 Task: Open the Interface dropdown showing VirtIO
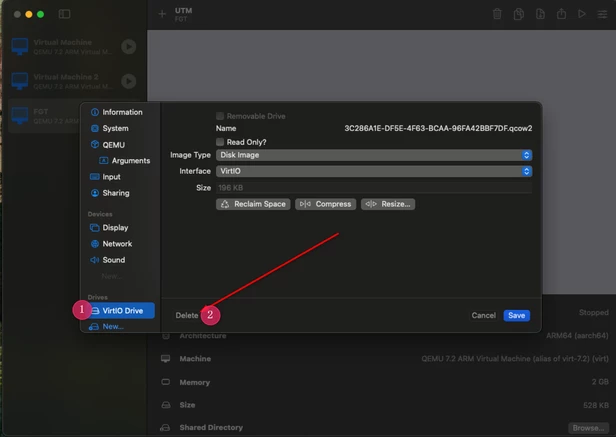click(374, 171)
